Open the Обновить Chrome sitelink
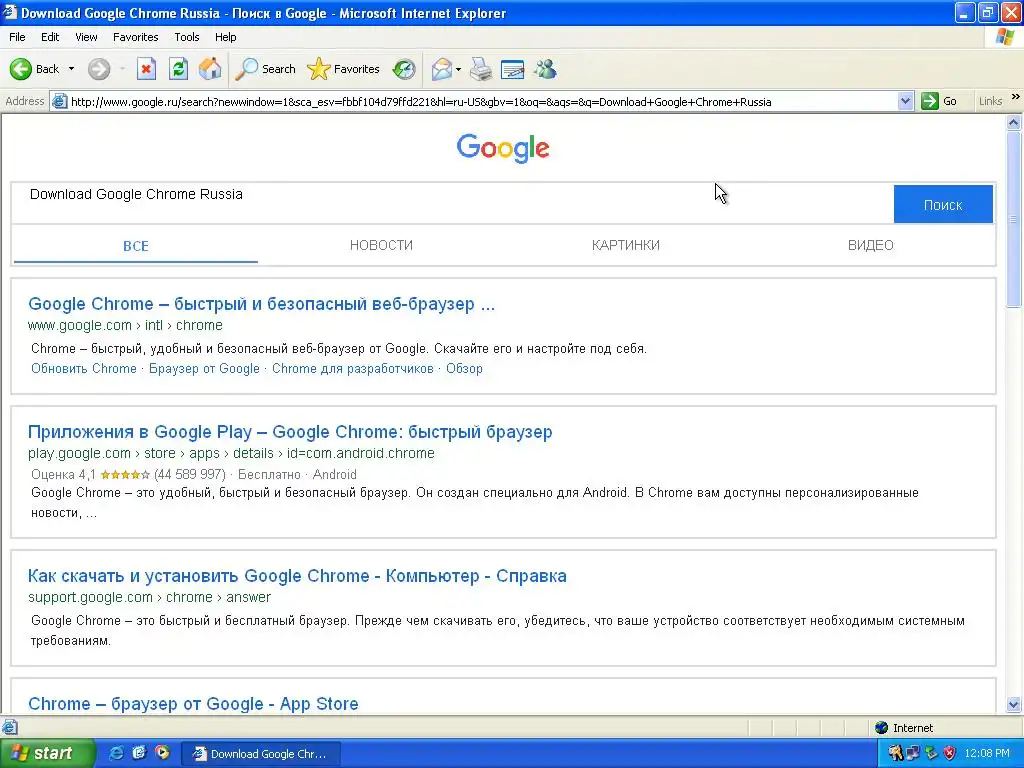 [x=84, y=368]
